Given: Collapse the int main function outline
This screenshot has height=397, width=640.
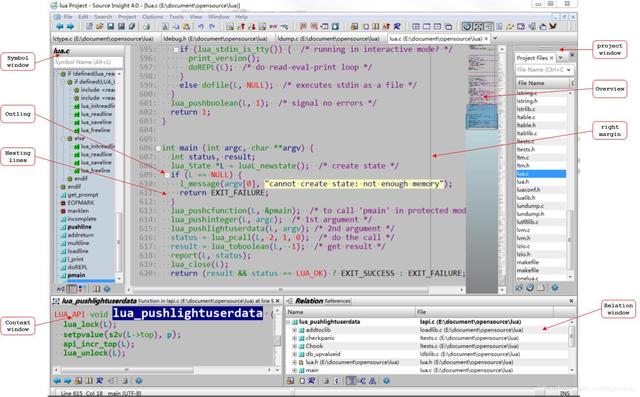Looking at the screenshot, I should 158,148.
